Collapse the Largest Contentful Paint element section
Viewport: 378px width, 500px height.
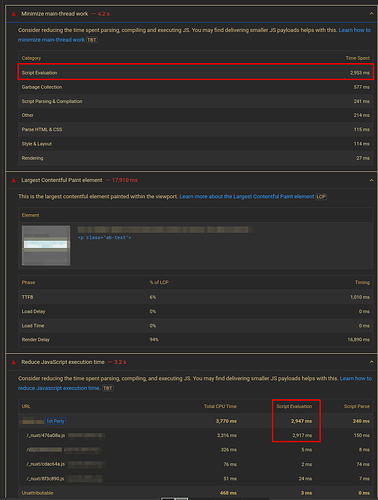click(x=371, y=180)
